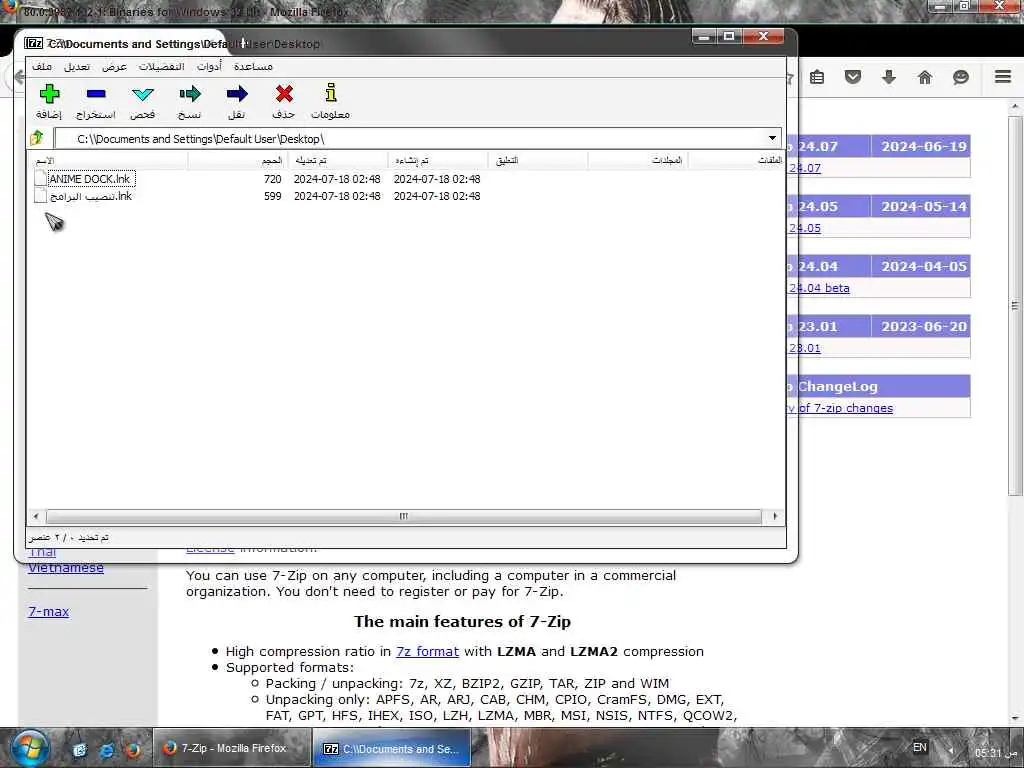Click Firefox page vertical scrollbar thumb
The image size is (1024, 768).
1014,306
